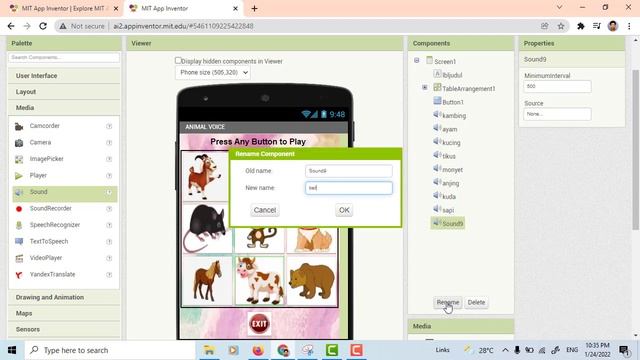
Task: Click the Rename button under Components
Action: pos(448,302)
